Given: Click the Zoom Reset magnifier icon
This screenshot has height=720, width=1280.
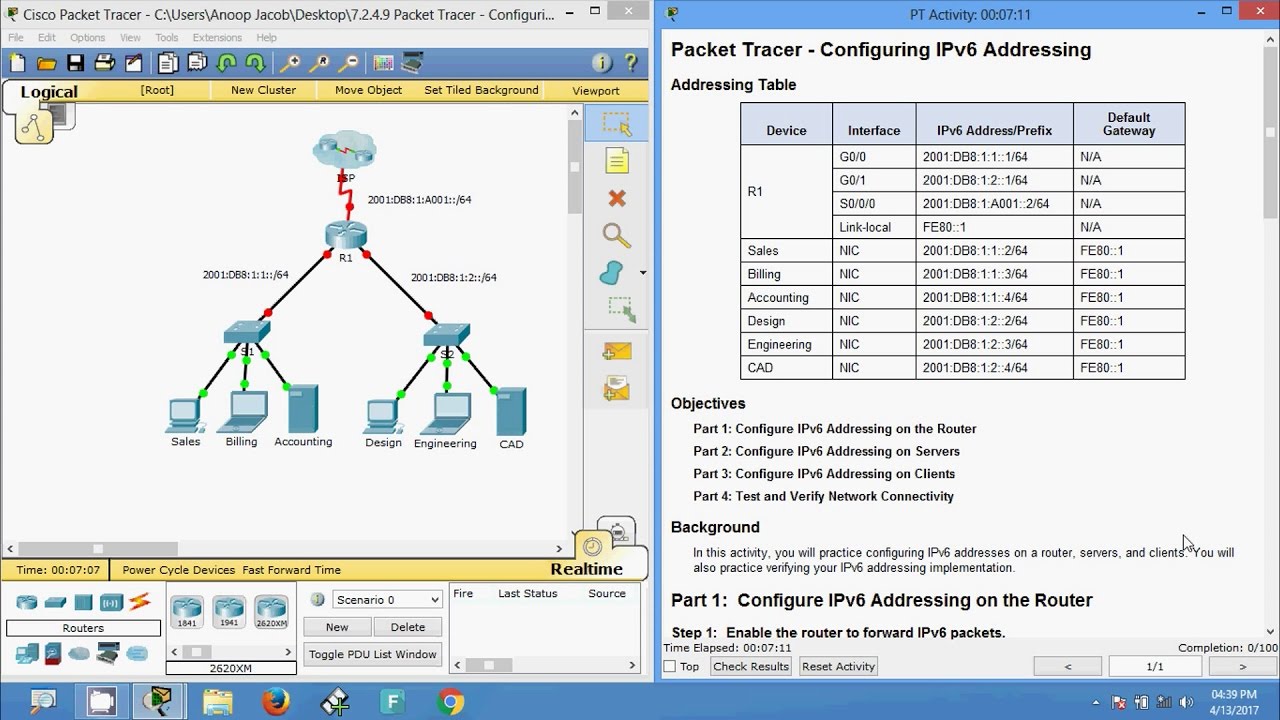Looking at the screenshot, I should coord(319,63).
